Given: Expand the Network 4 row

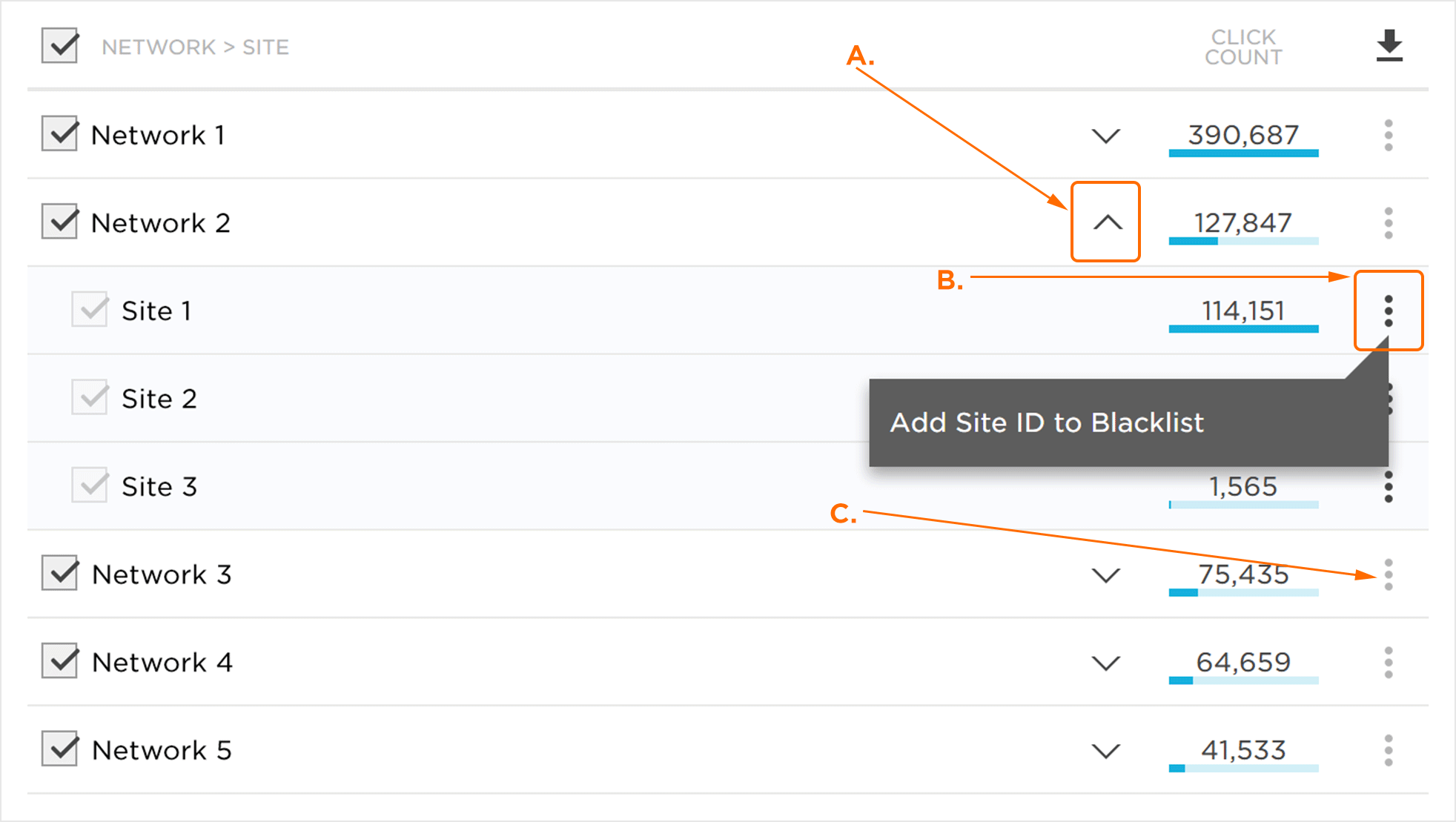Looking at the screenshot, I should pos(1106,663).
